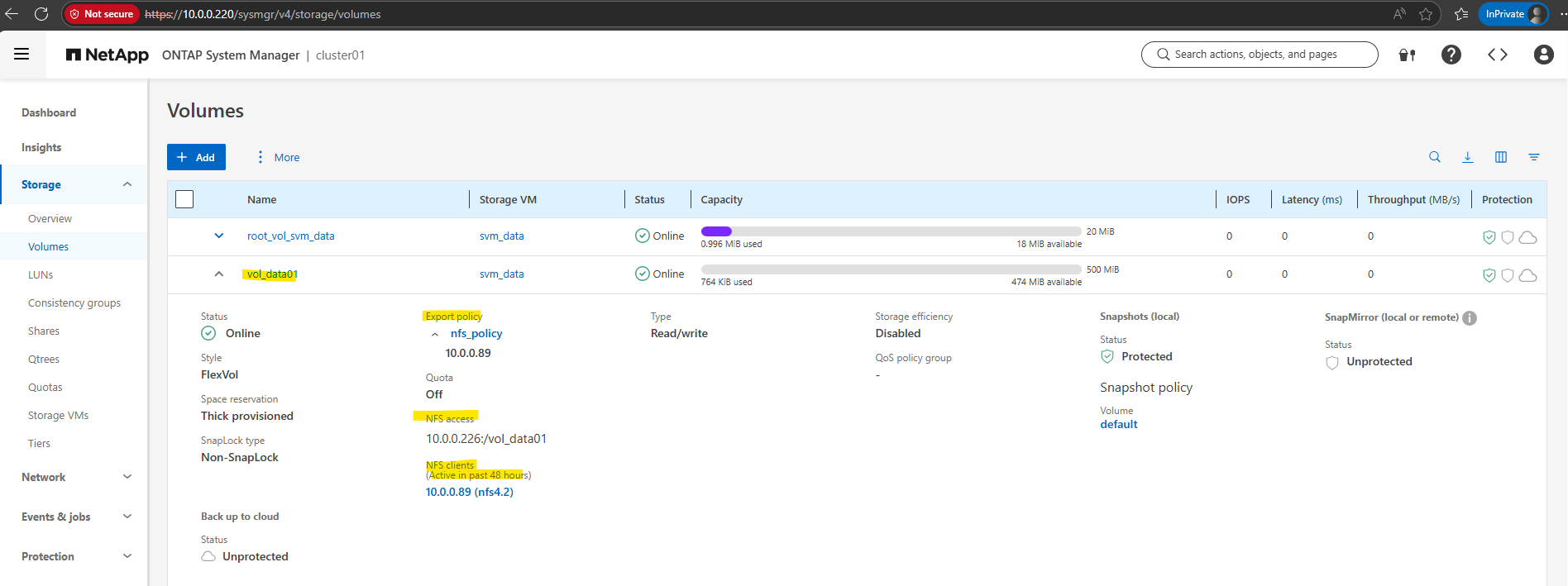Open the table filter icon
The width and height of the screenshot is (1568, 586).
(1534, 157)
